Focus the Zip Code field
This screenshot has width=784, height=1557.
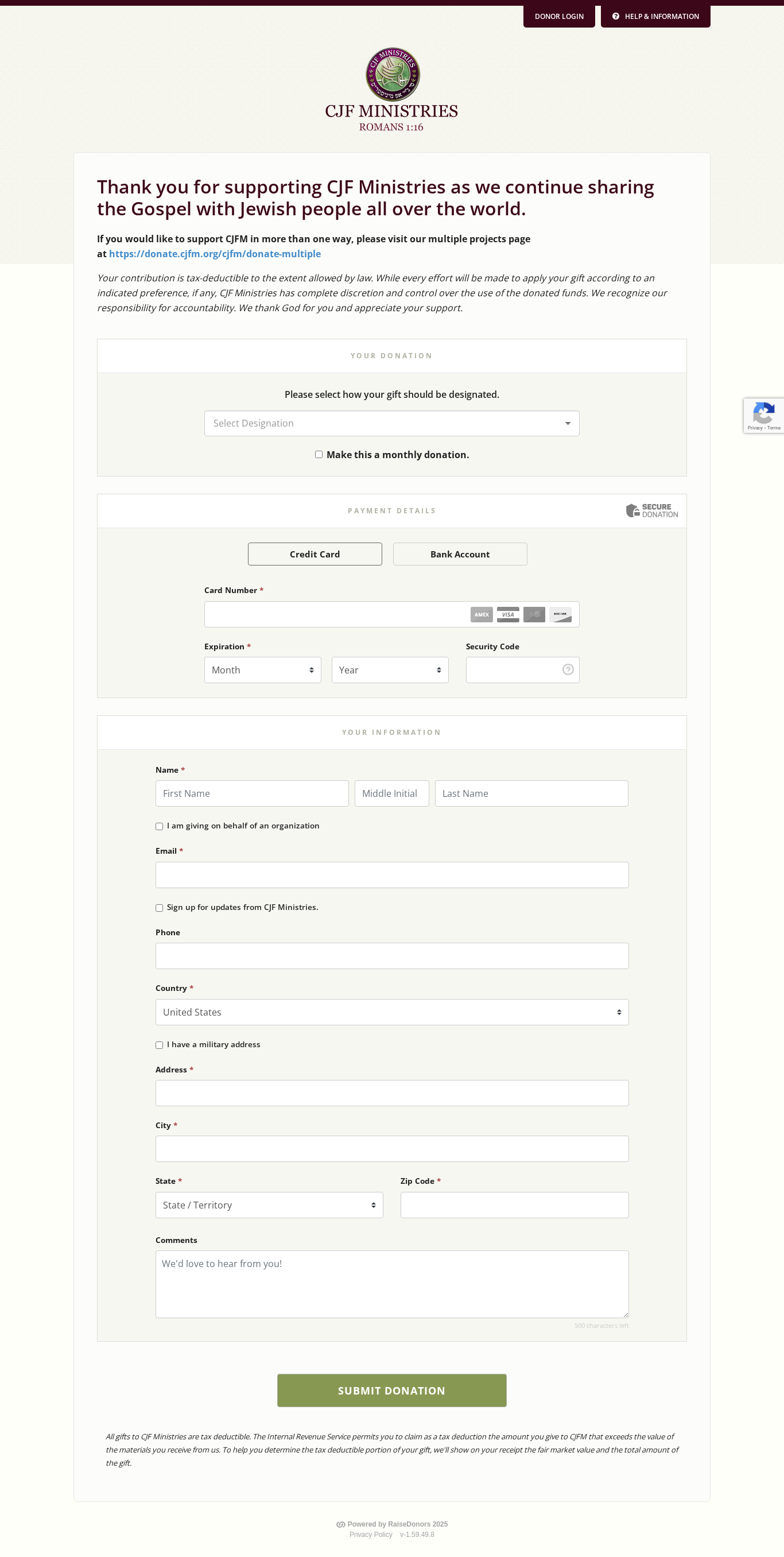pos(514,1204)
